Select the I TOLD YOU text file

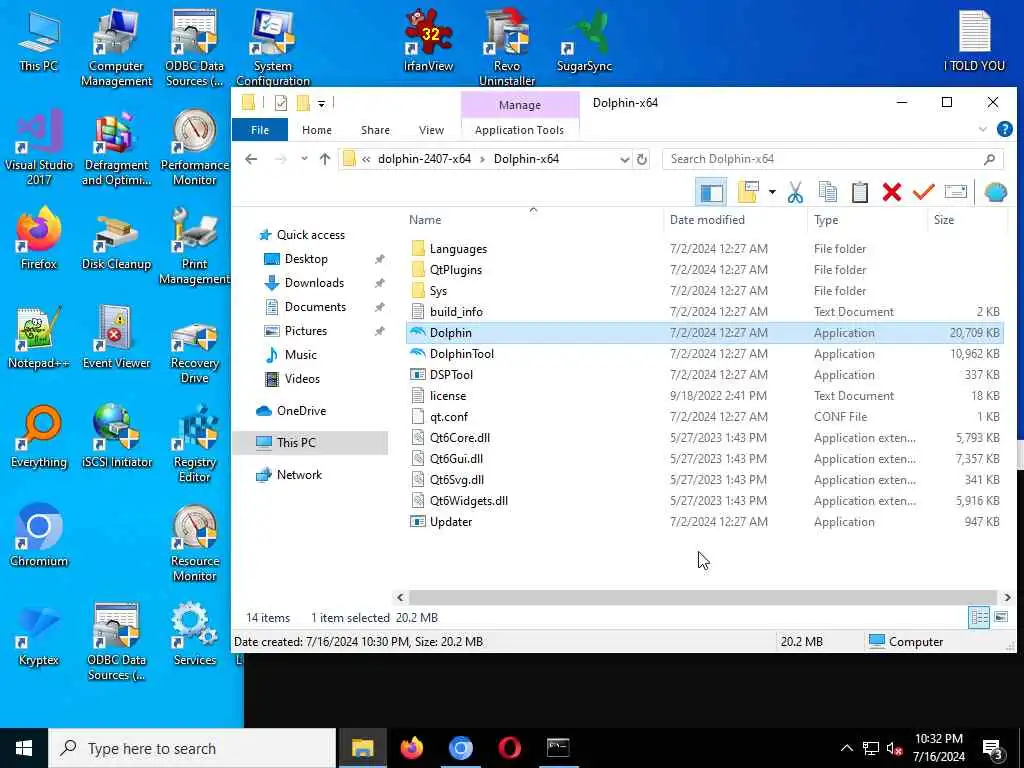(x=974, y=40)
